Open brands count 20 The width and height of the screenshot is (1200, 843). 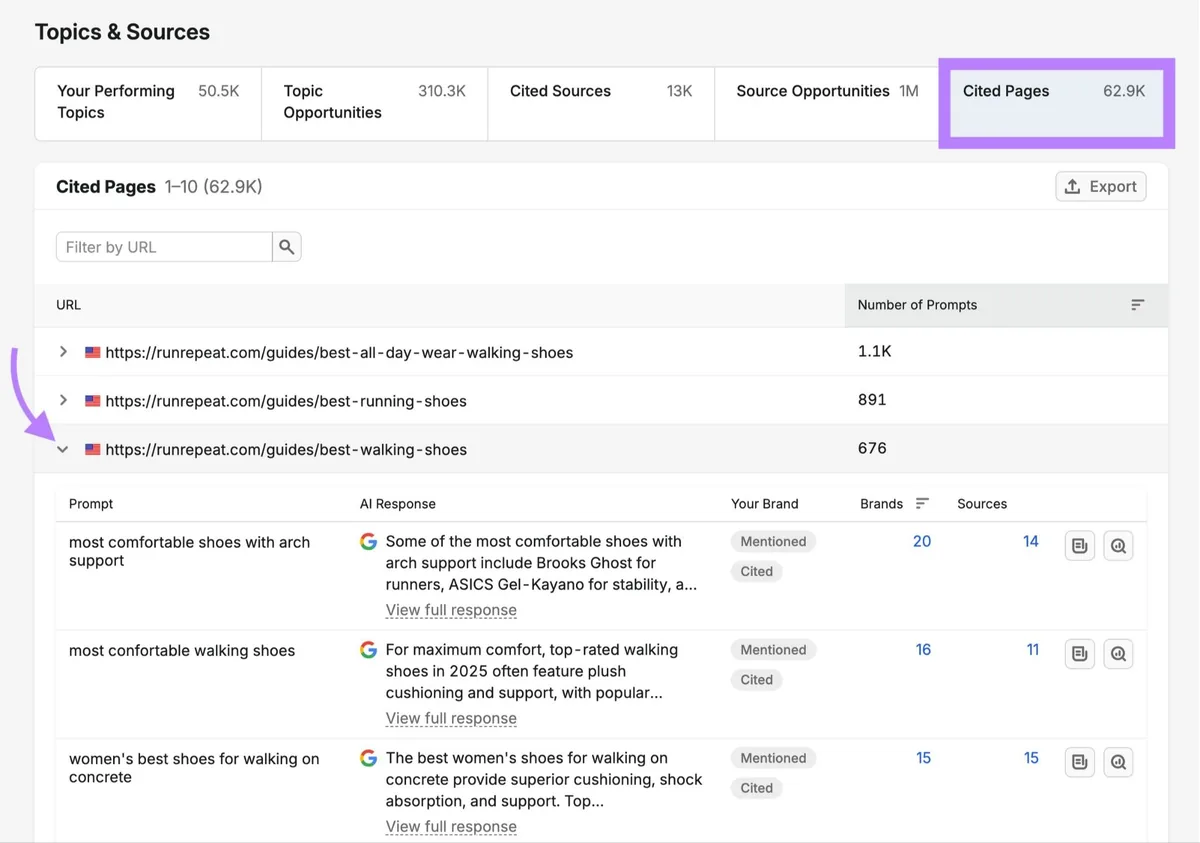click(x=922, y=541)
